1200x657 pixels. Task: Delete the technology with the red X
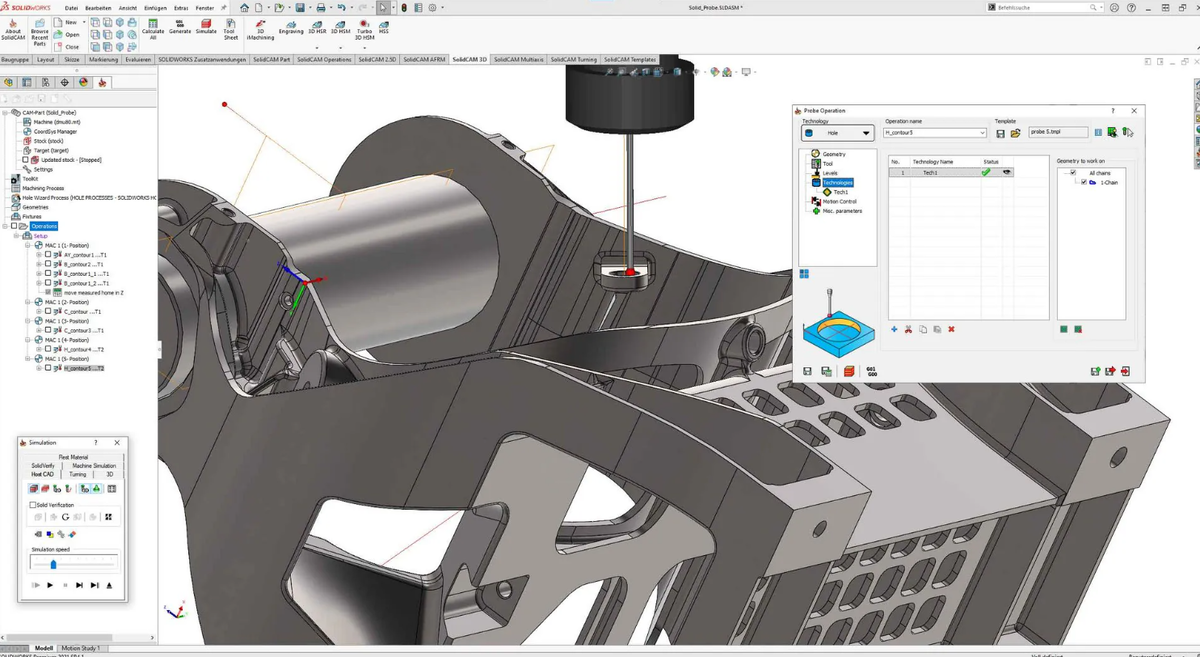(x=951, y=329)
